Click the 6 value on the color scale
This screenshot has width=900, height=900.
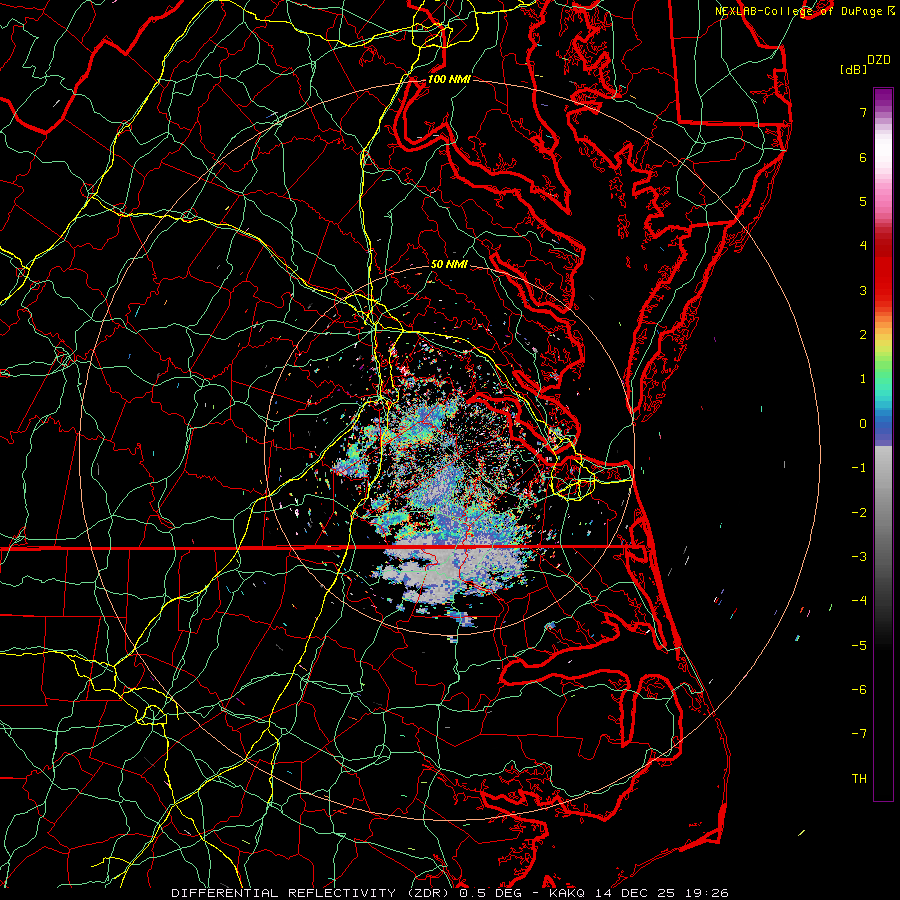[863, 157]
